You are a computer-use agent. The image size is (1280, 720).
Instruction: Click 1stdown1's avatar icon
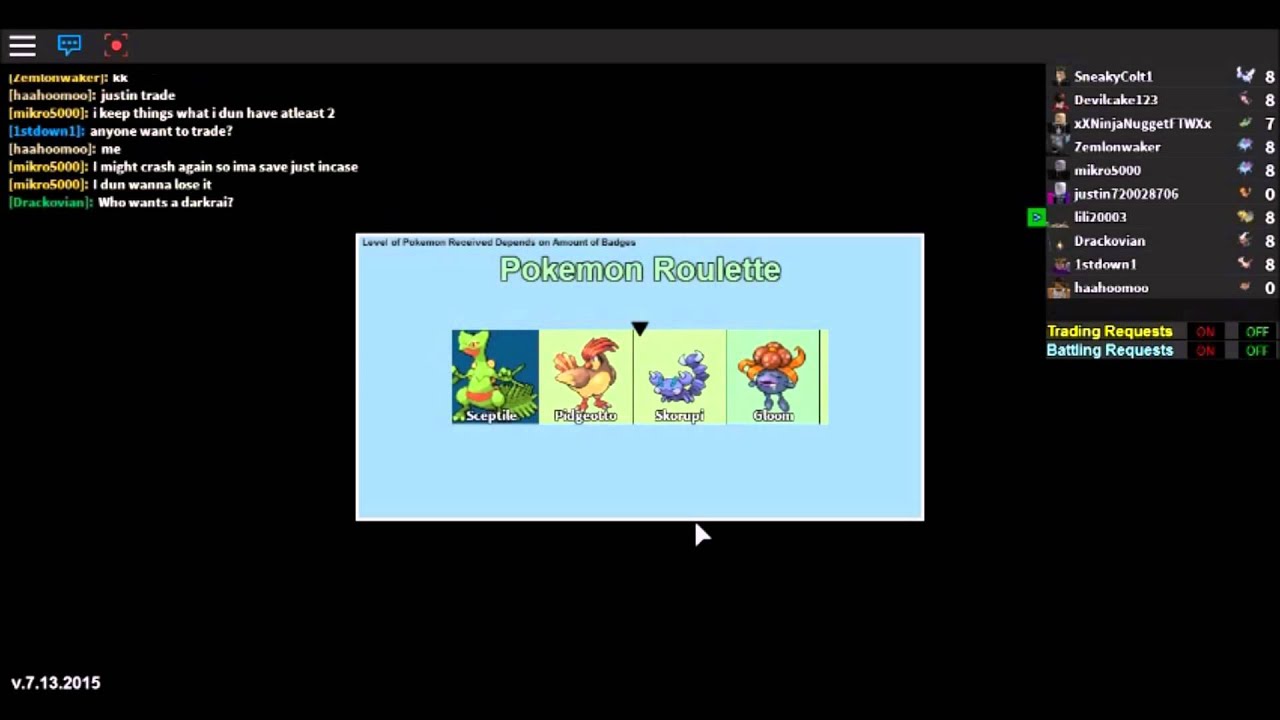click(1059, 264)
